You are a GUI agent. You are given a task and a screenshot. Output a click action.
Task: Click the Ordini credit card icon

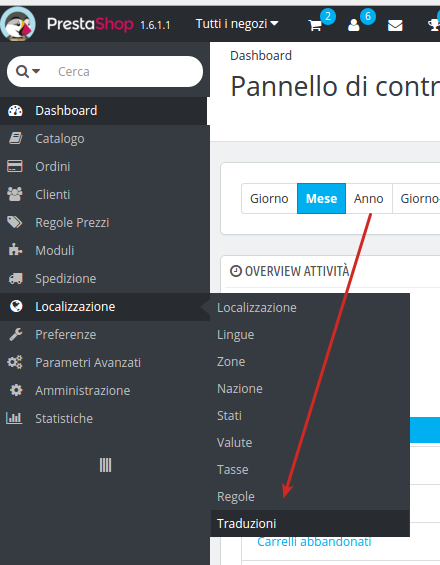point(15,166)
